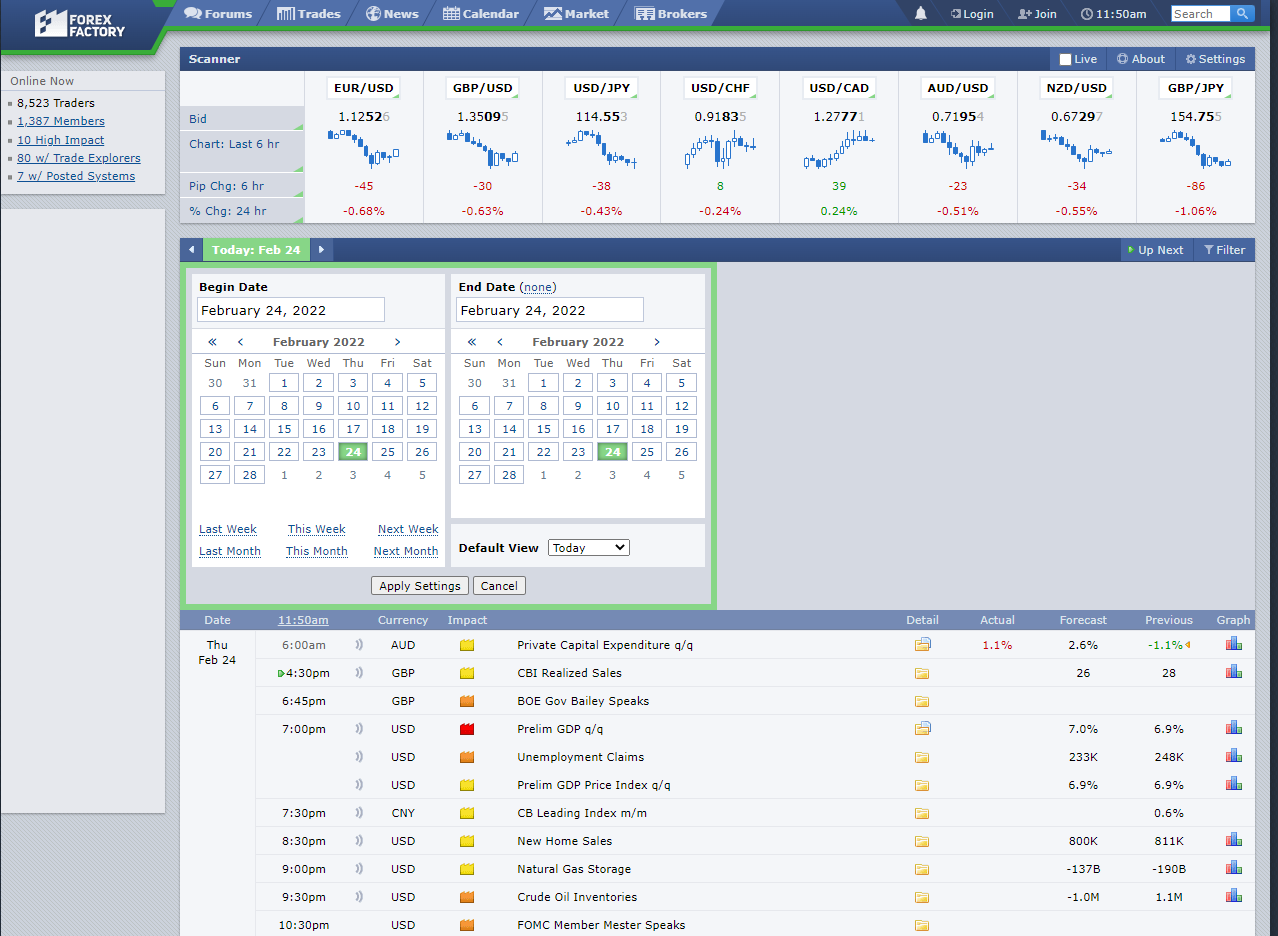Open the GBP/JPY candlestick chart

point(1195,148)
